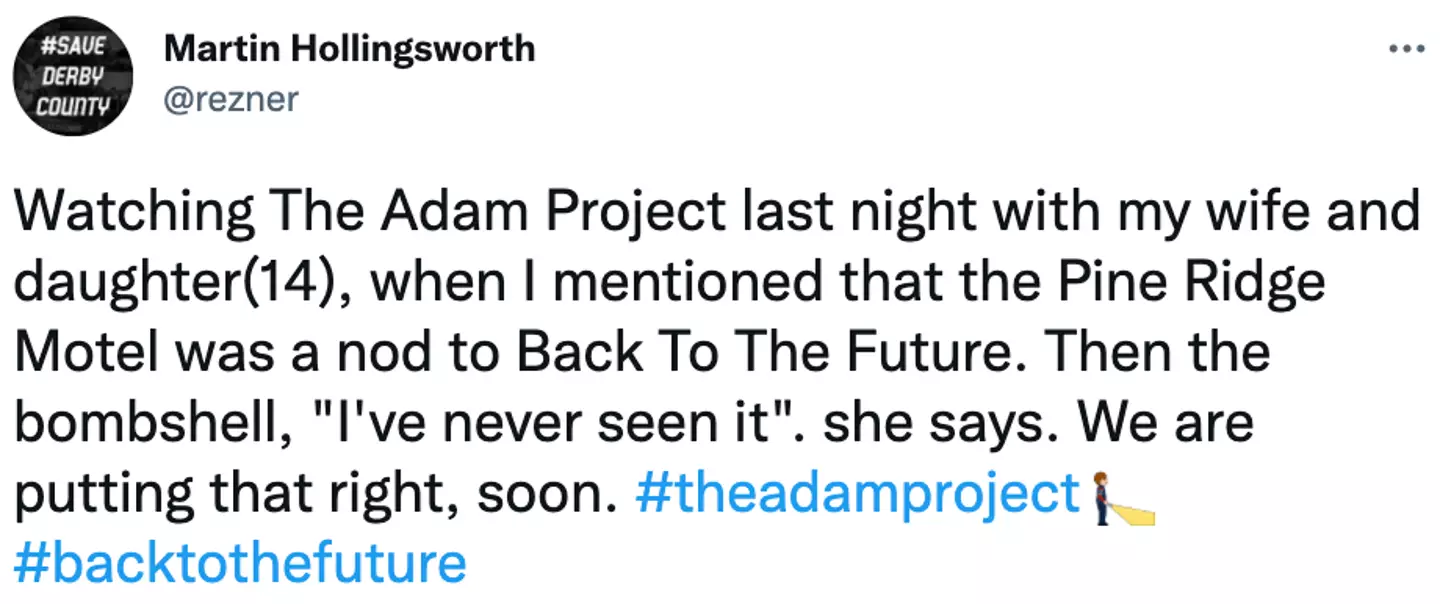Open the tweet's three-dot more options menu

1406,48
